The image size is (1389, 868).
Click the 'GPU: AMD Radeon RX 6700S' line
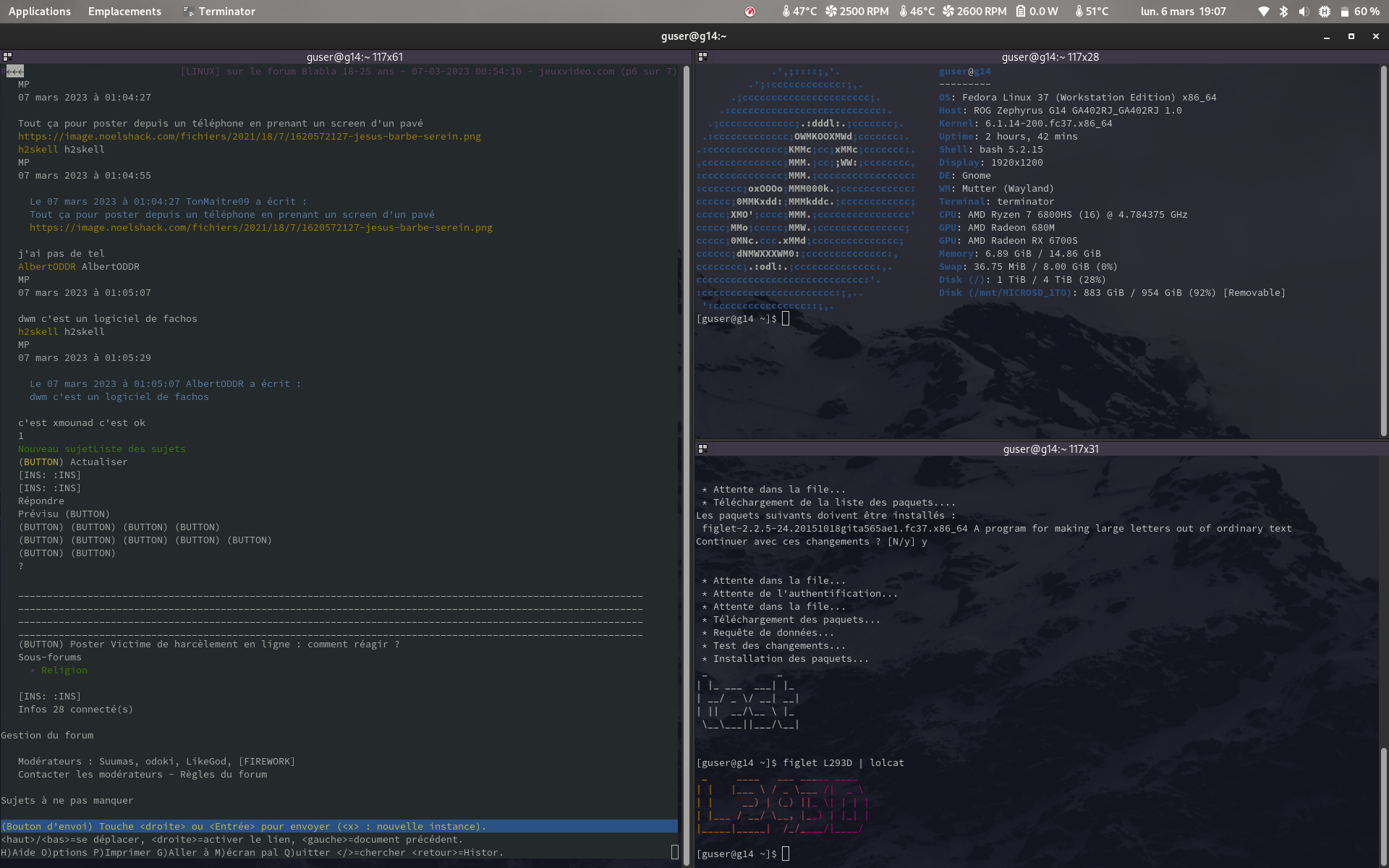point(1008,240)
